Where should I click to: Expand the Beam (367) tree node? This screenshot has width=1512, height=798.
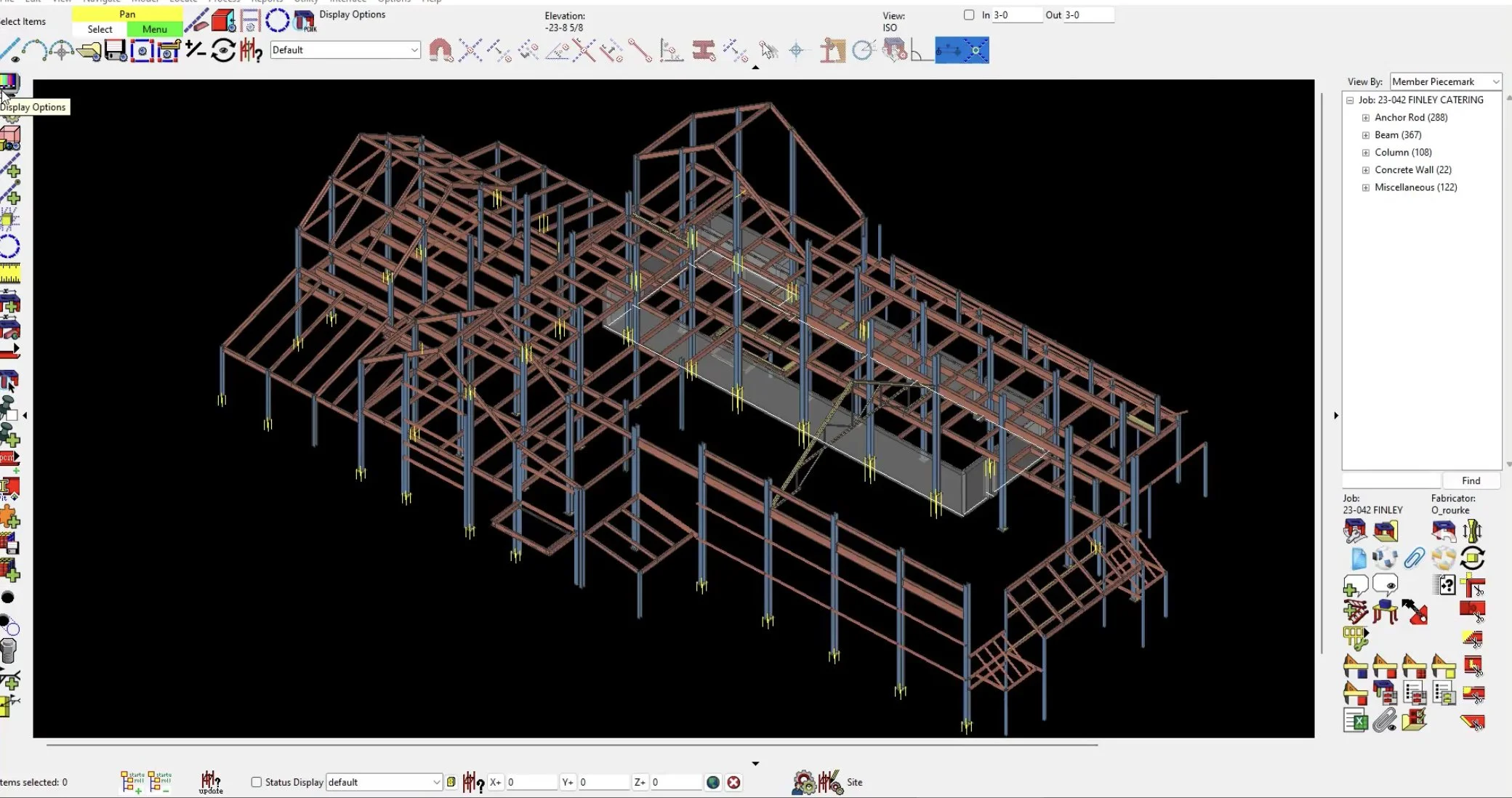tap(1365, 135)
